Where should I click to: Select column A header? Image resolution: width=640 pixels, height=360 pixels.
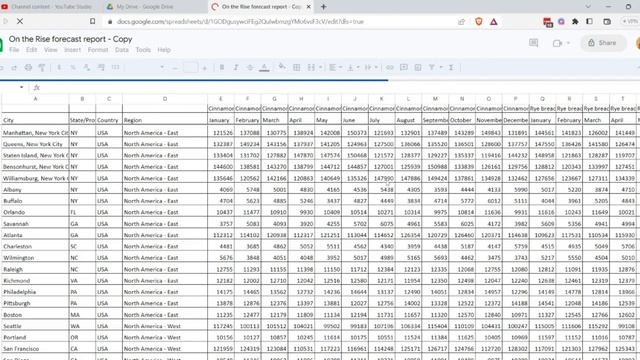[x=36, y=99]
